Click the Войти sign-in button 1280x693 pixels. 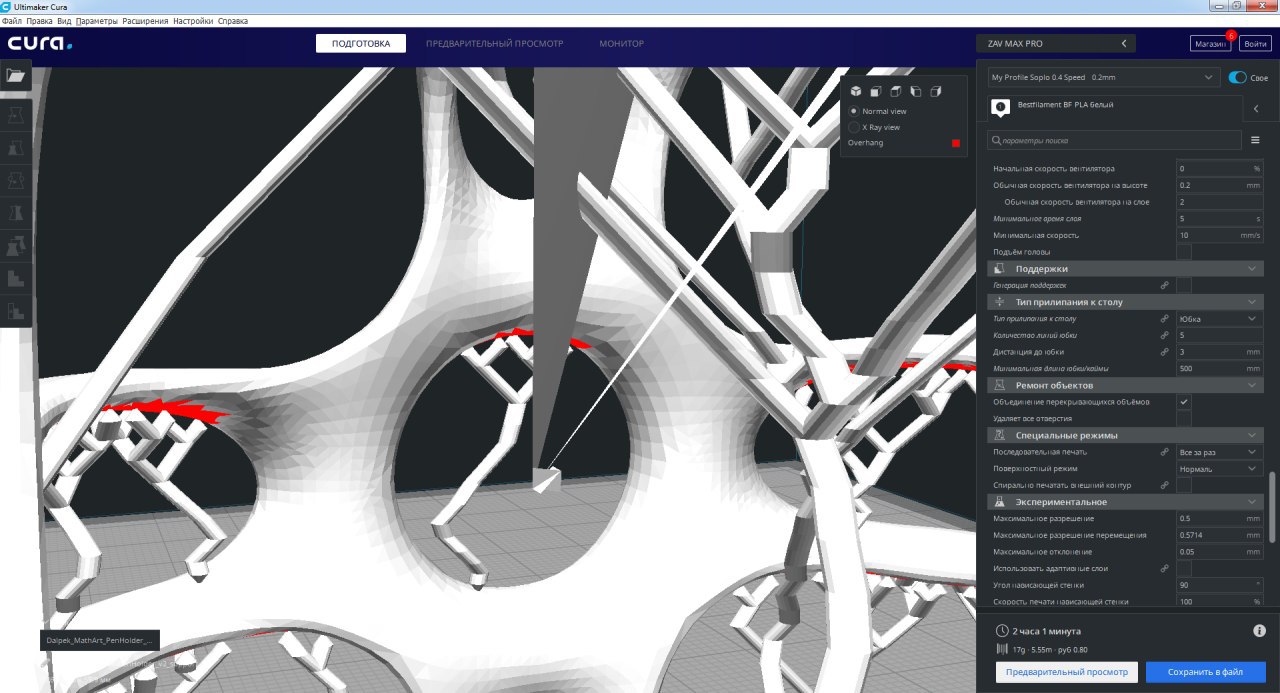point(1255,44)
